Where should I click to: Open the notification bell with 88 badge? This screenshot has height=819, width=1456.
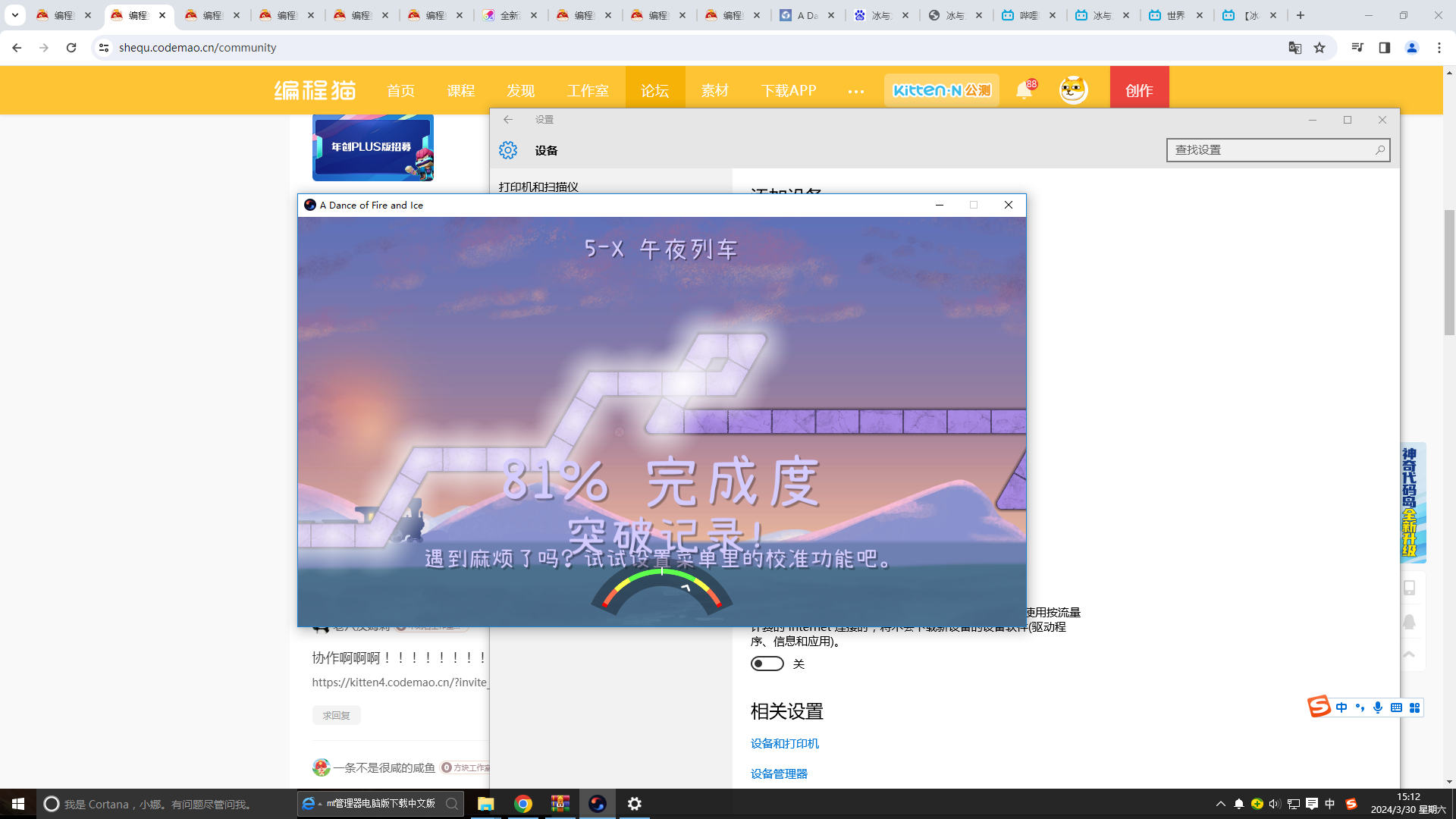tap(1025, 89)
